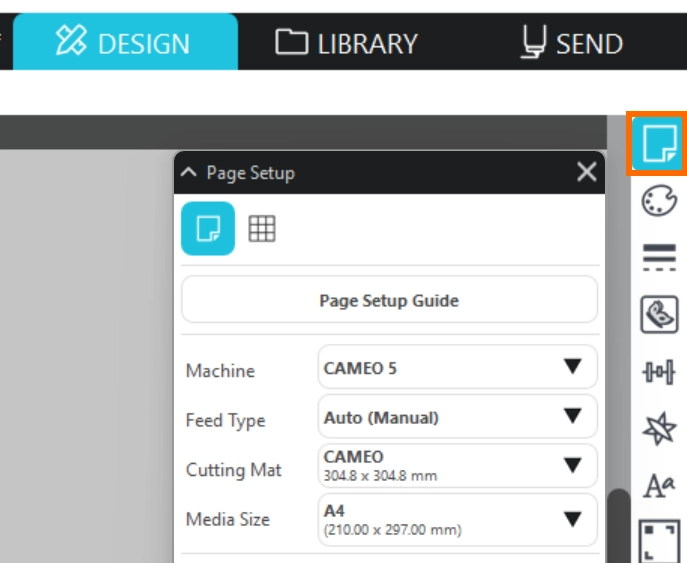Open the Replicate/Align spacing panel icon
Screen dimensions: 687x563
pos(659,373)
